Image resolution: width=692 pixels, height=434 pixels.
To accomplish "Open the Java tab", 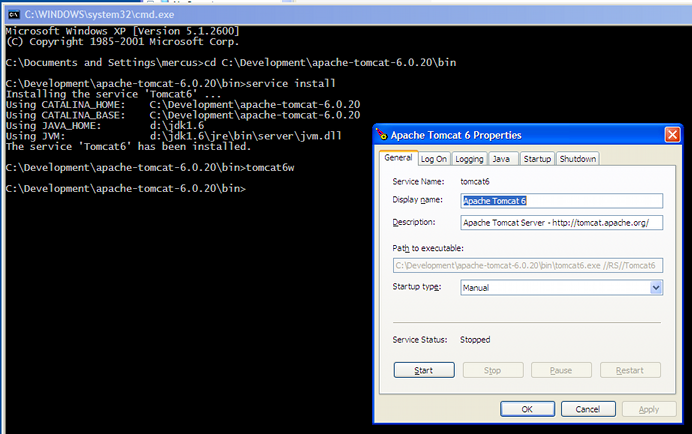I will tap(503, 159).
